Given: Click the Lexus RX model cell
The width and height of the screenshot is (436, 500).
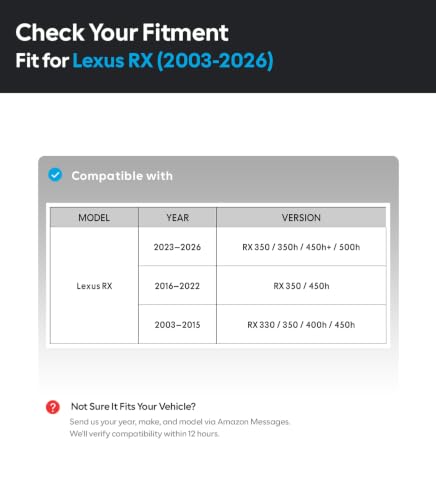Looking at the screenshot, I should point(94,286).
